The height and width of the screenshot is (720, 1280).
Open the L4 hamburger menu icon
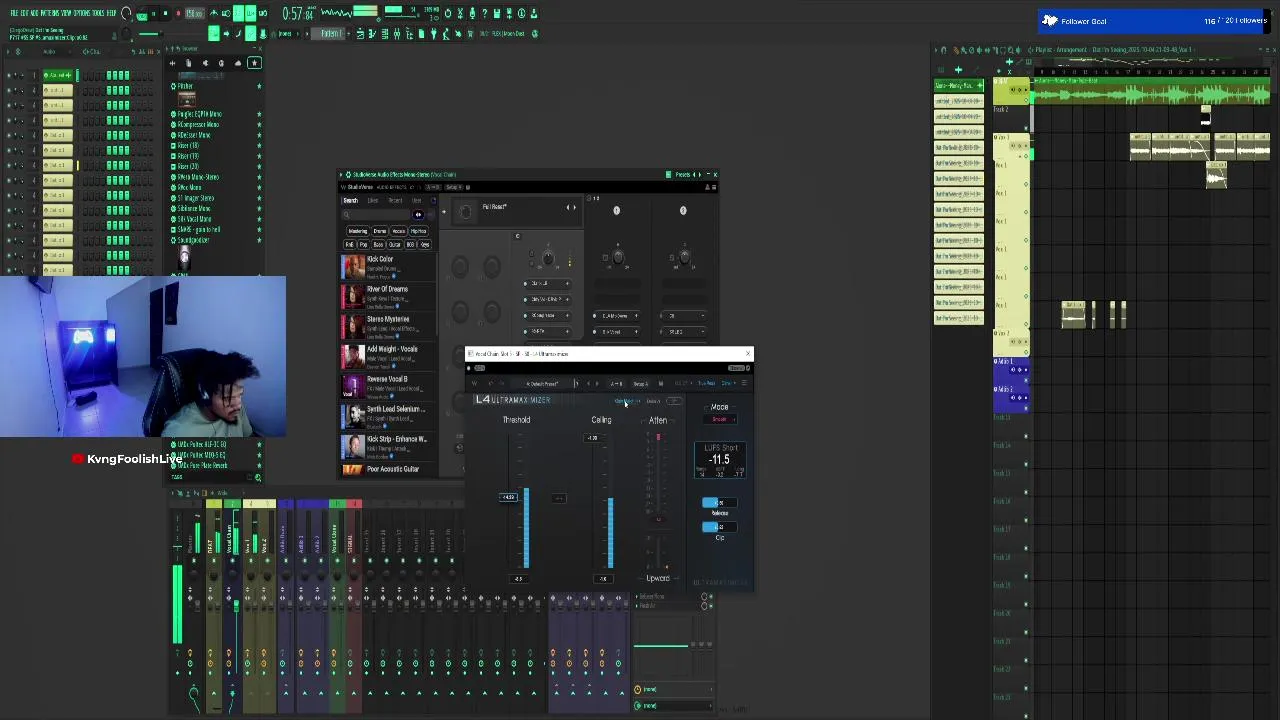tap(744, 383)
